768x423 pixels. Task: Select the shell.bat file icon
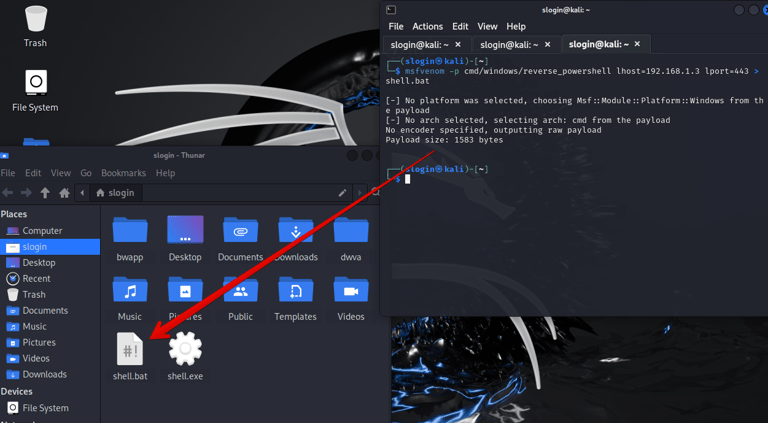[x=130, y=349]
